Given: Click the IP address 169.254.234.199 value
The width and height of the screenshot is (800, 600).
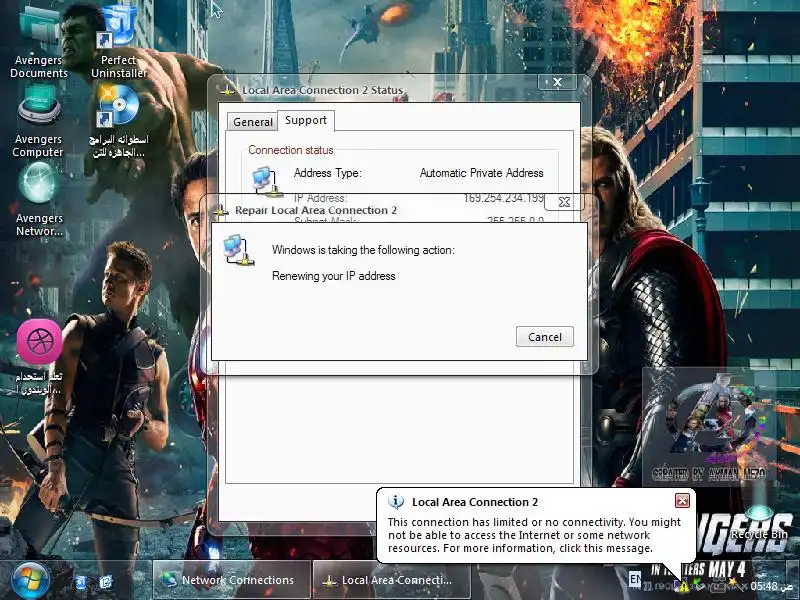Looking at the screenshot, I should click(x=504, y=198).
